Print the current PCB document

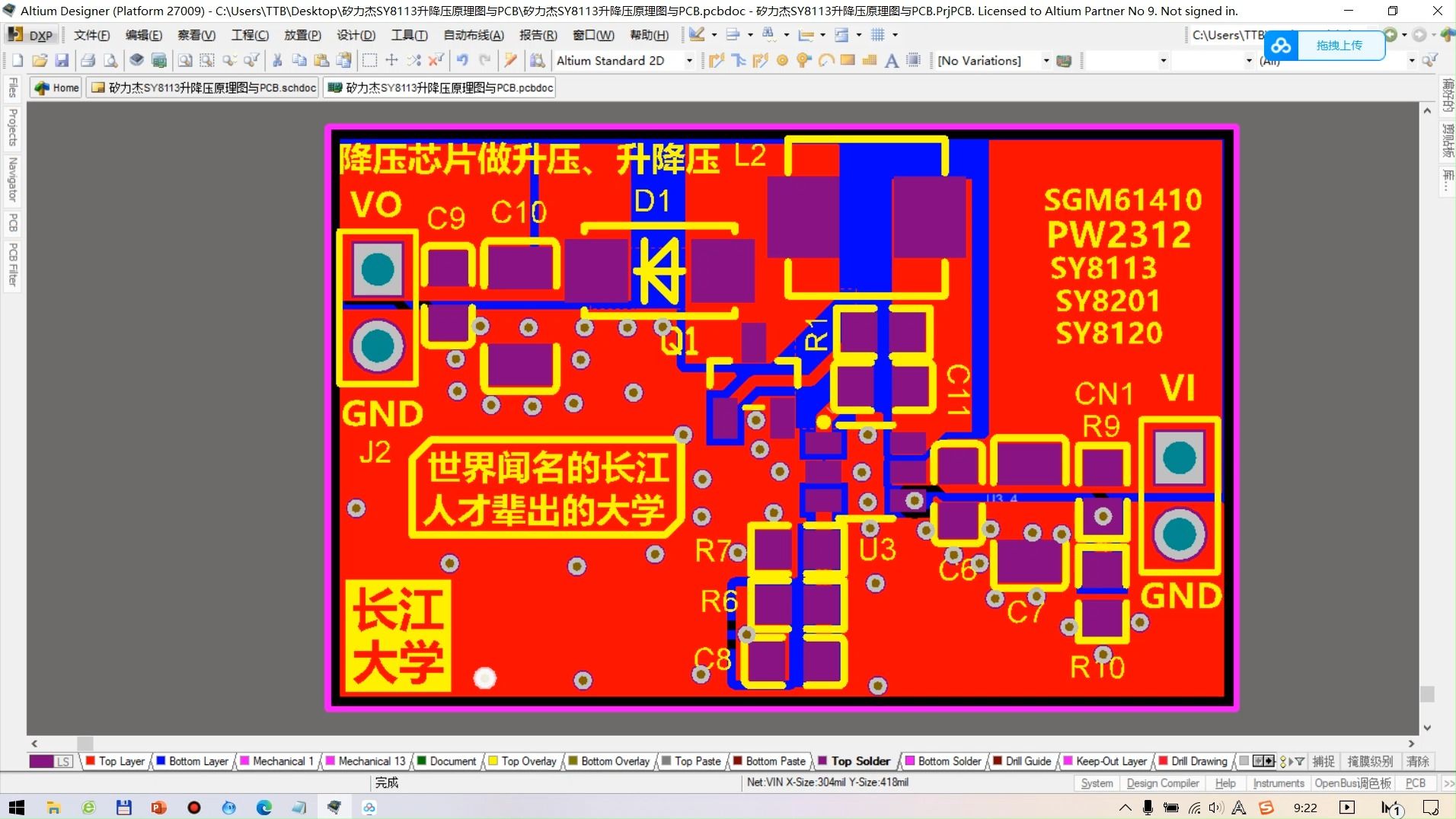click(x=88, y=61)
